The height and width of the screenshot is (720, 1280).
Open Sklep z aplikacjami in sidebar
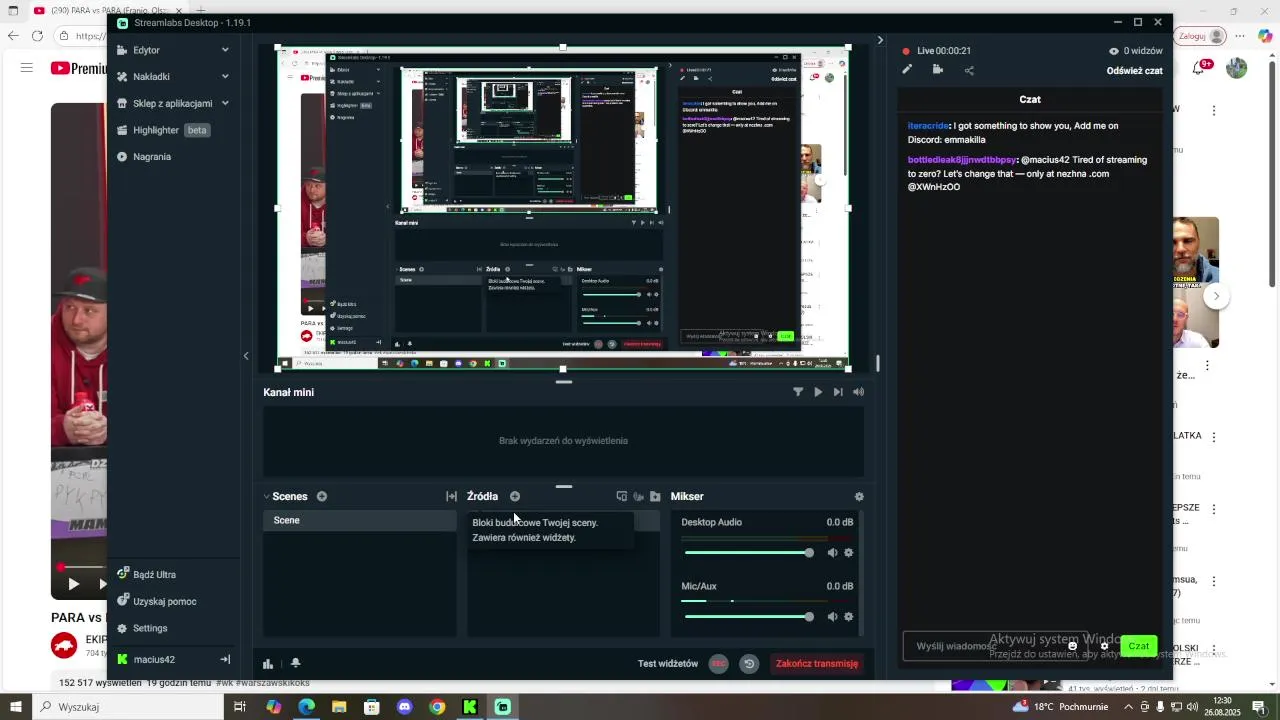click(x=172, y=103)
